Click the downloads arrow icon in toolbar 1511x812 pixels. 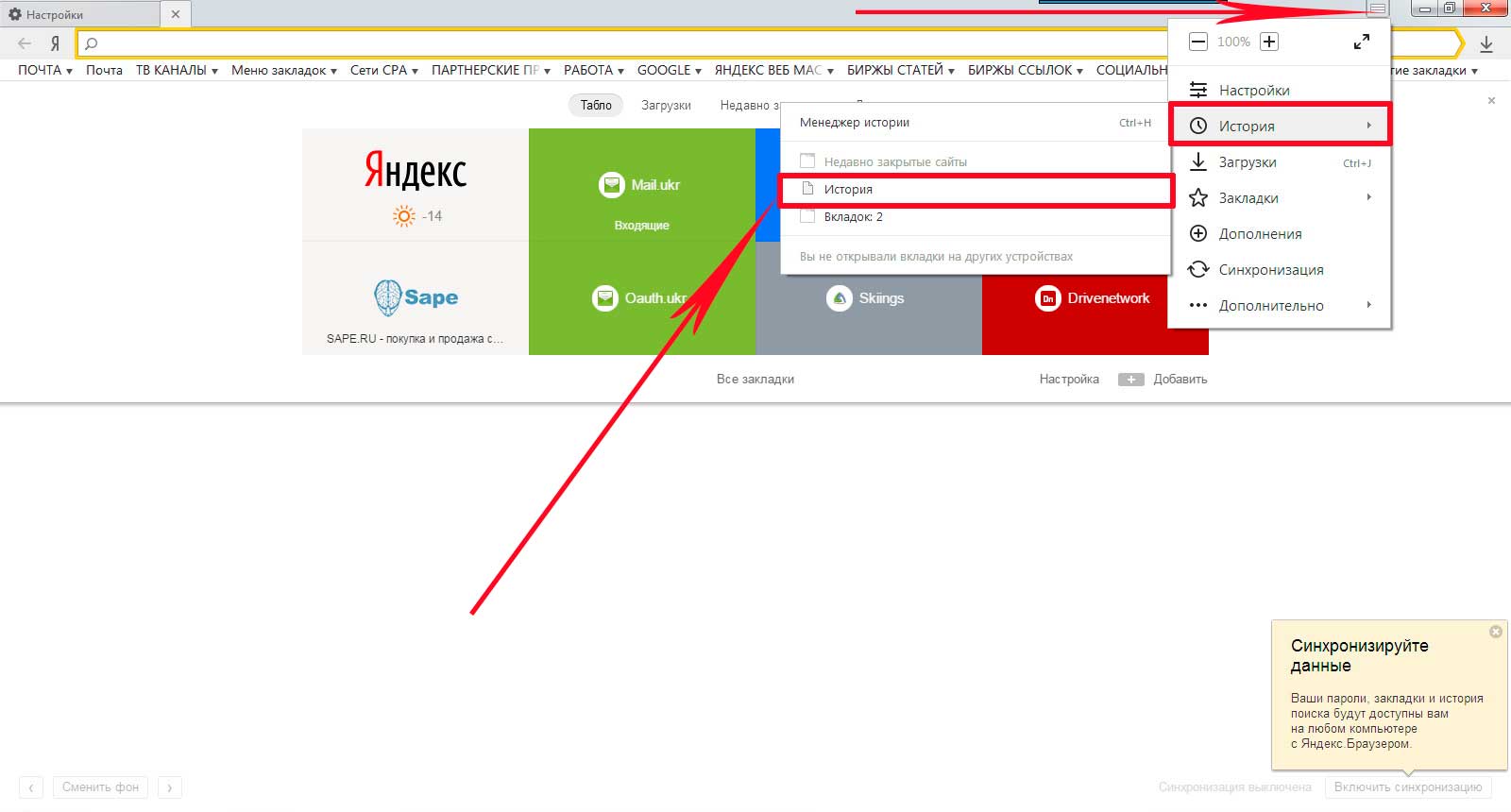click(1486, 43)
